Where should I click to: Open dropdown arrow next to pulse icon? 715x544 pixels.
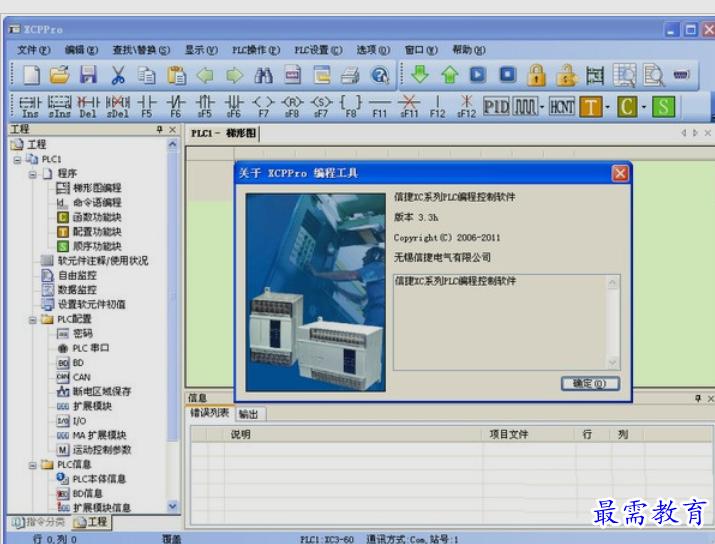pos(542,107)
